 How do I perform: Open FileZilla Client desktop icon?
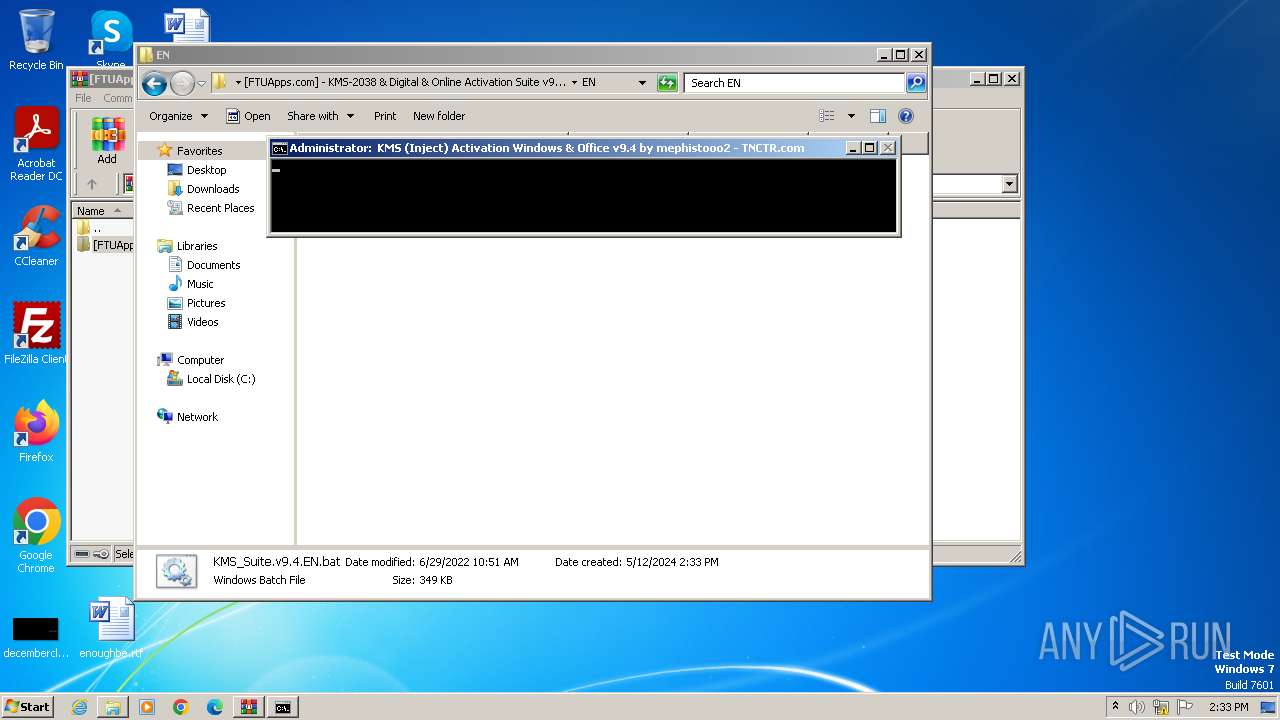36,333
